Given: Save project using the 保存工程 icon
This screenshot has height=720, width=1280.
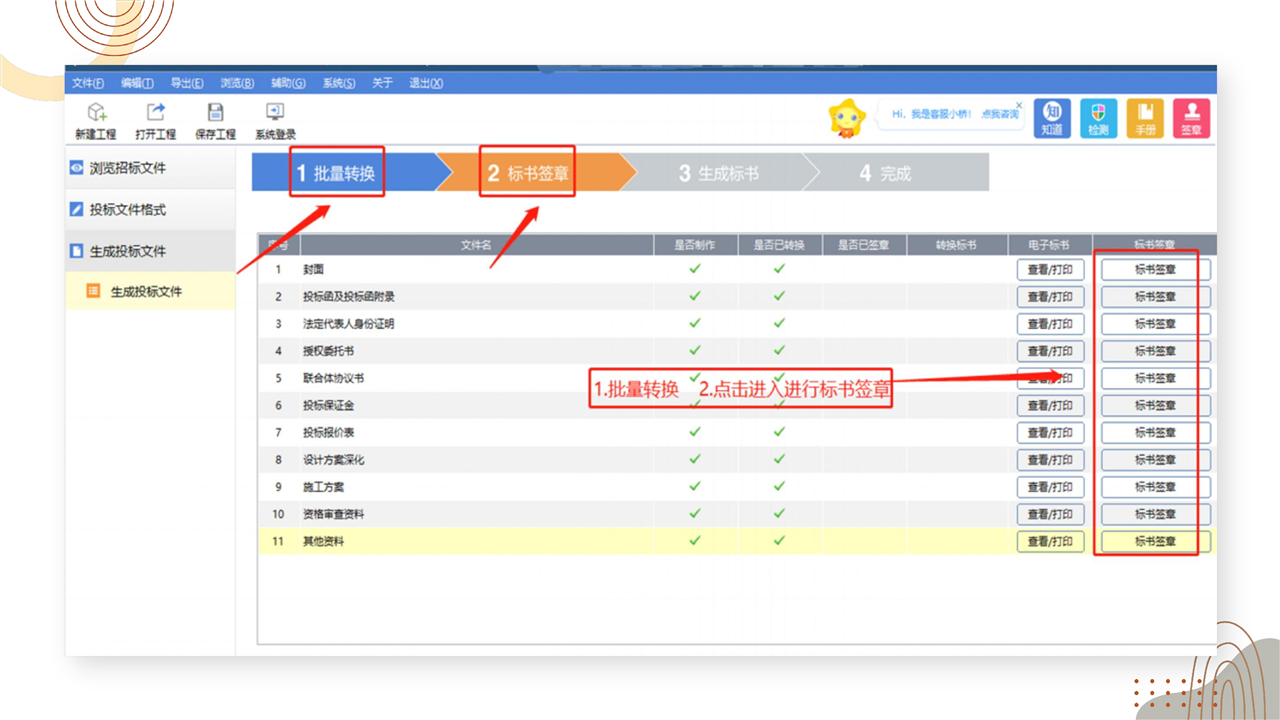Looking at the screenshot, I should pyautogui.click(x=215, y=119).
